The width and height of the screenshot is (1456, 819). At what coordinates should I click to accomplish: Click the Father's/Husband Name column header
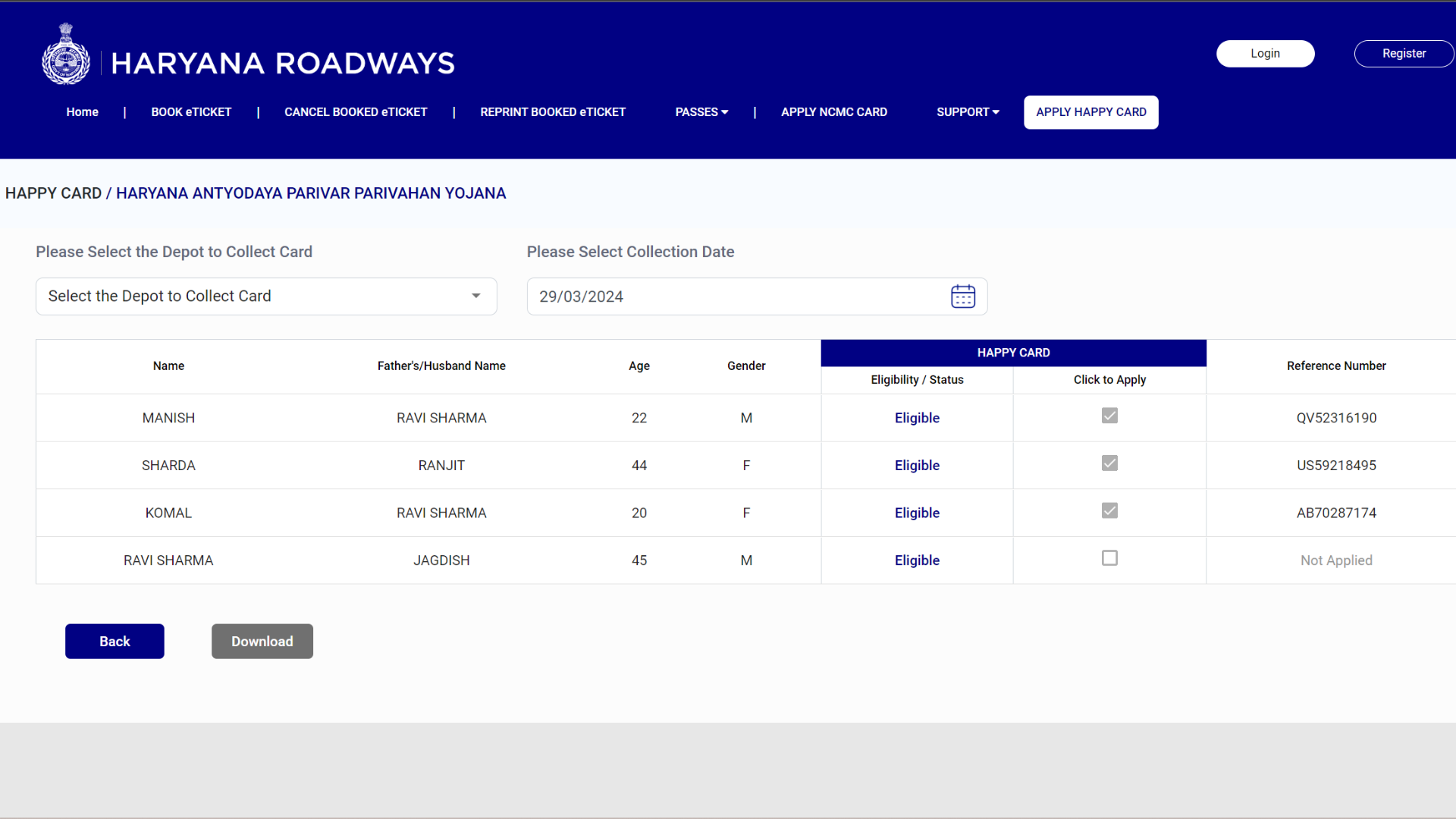pyautogui.click(x=441, y=366)
